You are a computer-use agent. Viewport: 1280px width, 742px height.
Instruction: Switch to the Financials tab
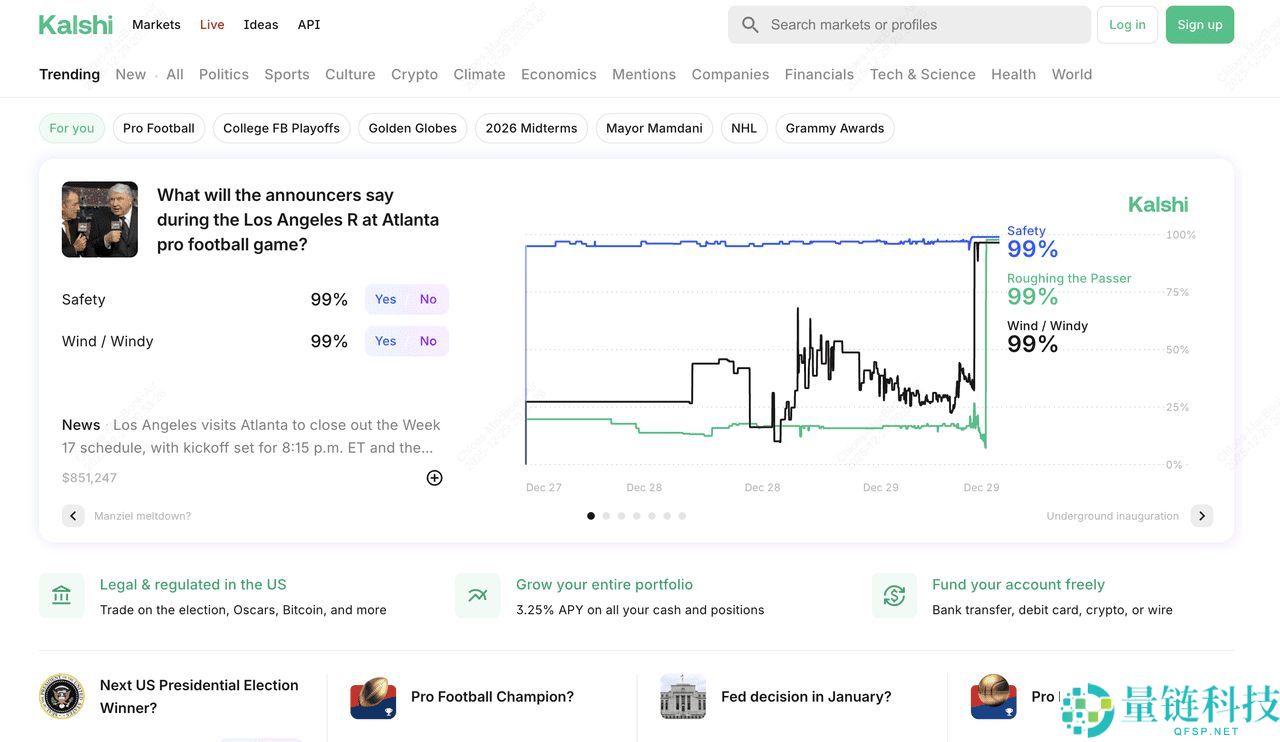pos(820,74)
